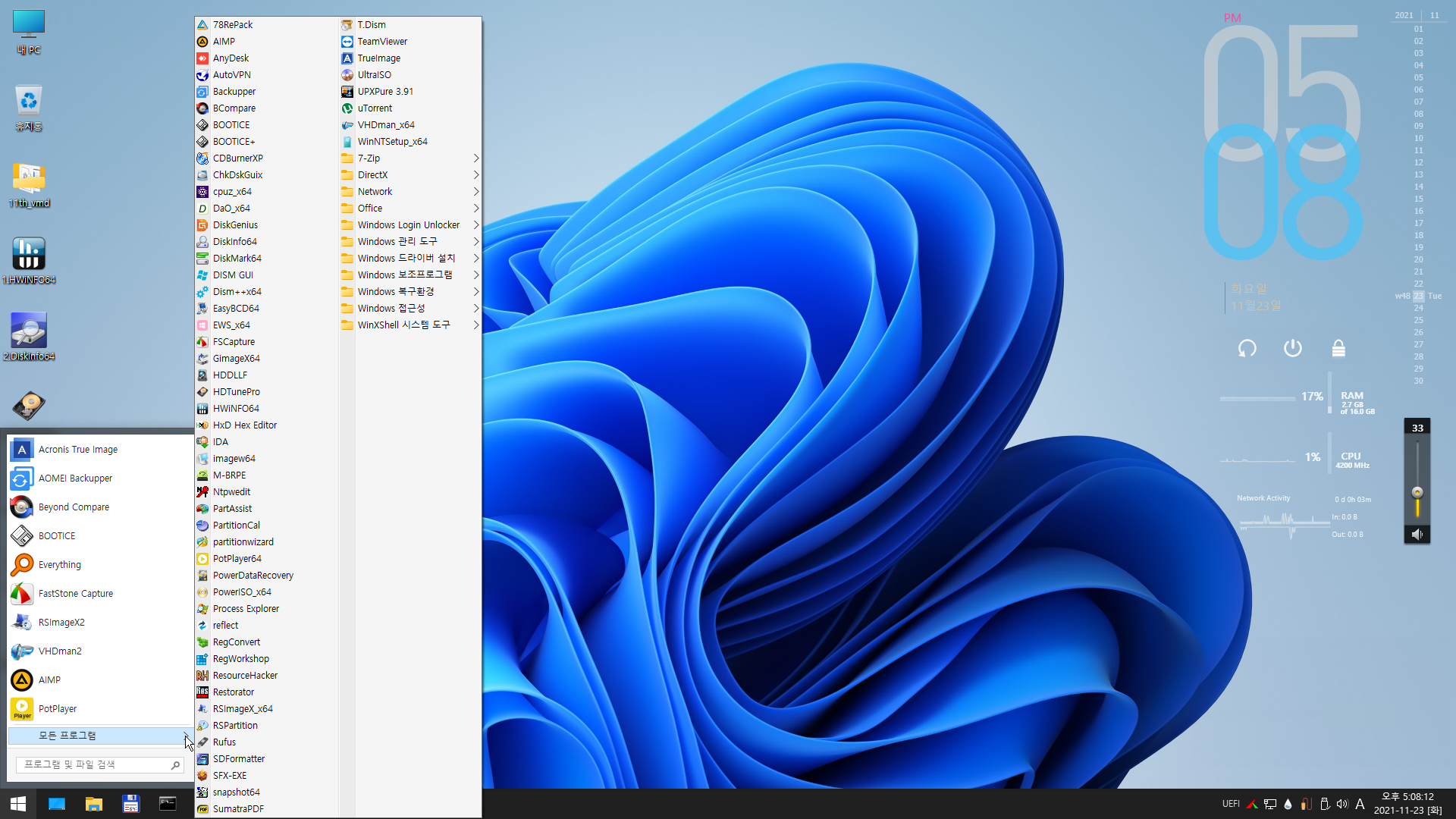Image resolution: width=1456 pixels, height=819 pixels.
Task: Click 모든 프로그램 all programs button
Action: 100,736
